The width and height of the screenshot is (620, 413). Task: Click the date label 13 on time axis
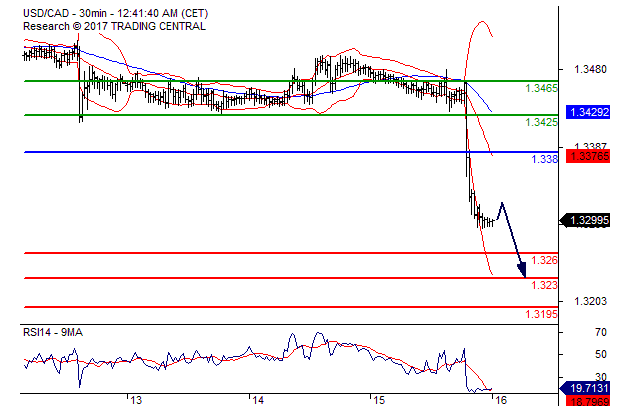click(x=136, y=401)
